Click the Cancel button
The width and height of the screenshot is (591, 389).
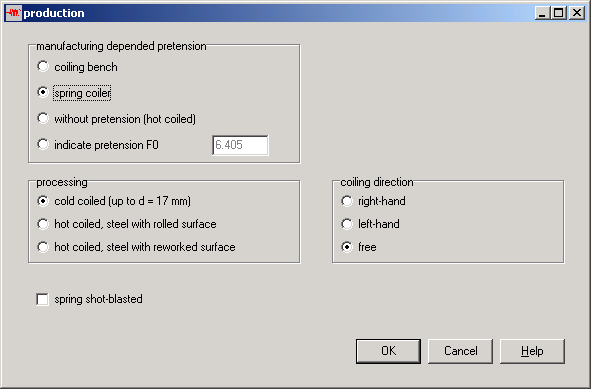[x=460, y=351]
